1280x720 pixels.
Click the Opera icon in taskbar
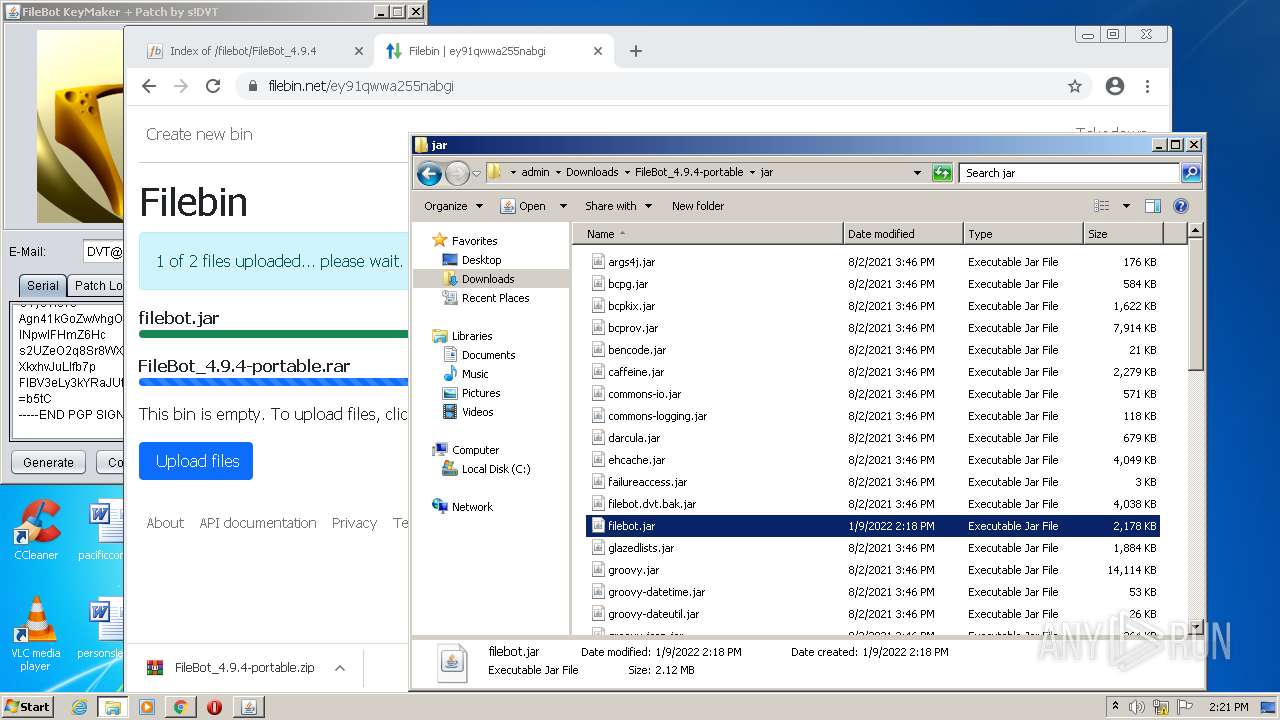click(214, 707)
